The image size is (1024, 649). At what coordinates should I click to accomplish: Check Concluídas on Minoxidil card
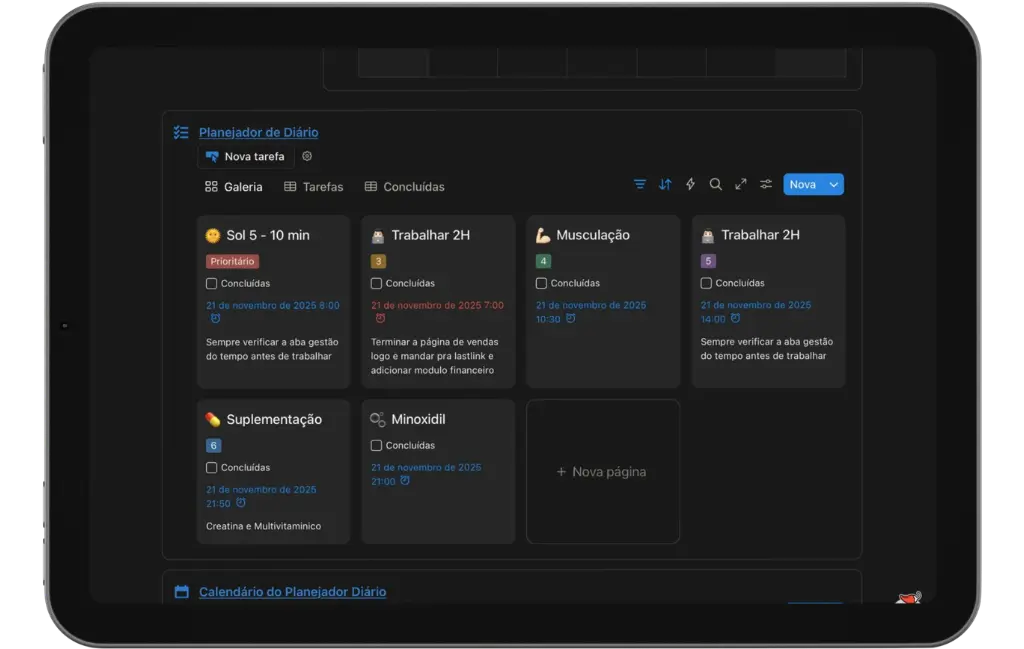point(376,445)
